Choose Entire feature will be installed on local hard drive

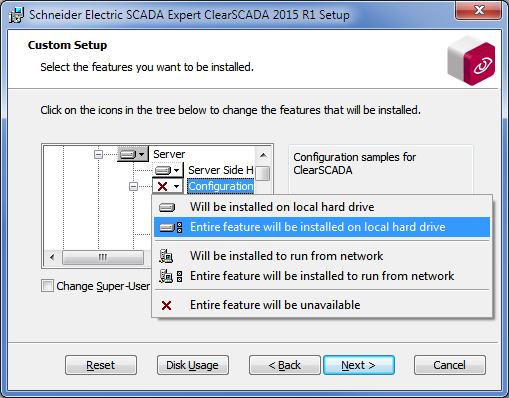point(322,227)
